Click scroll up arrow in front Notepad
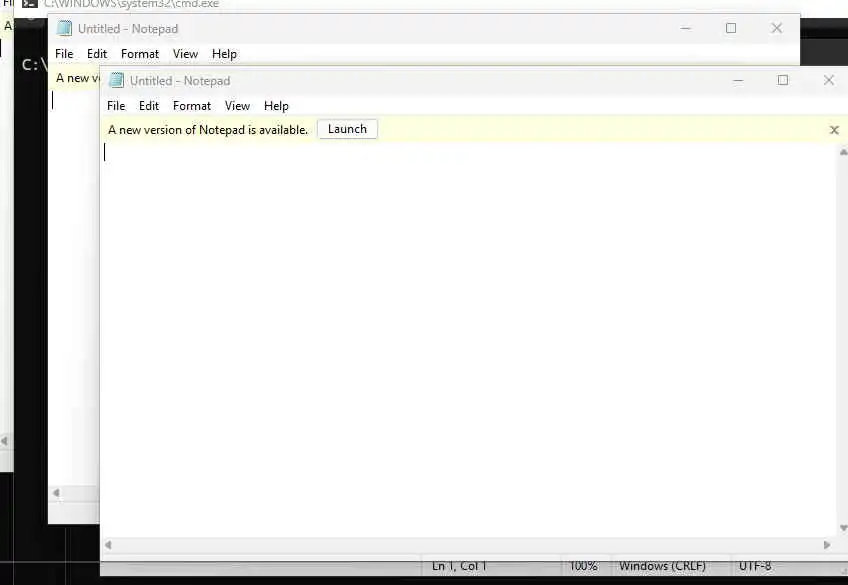This screenshot has height=585, width=848. coord(843,152)
